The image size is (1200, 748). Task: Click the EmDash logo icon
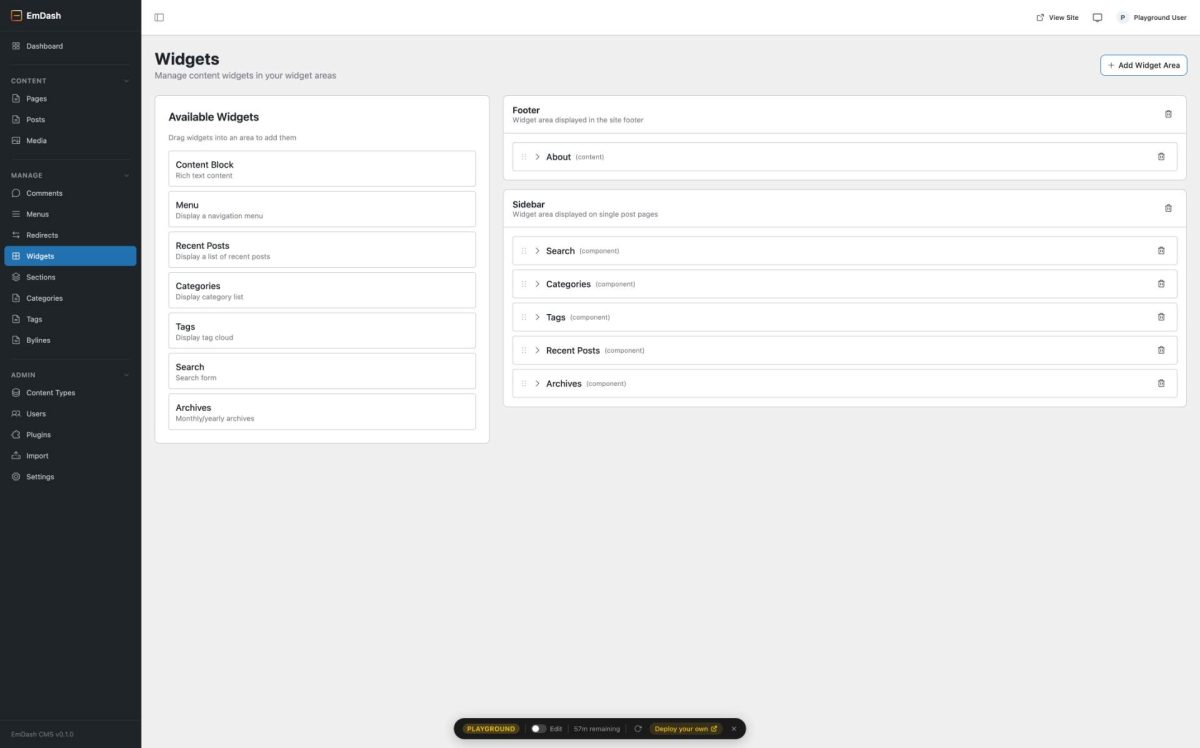(x=16, y=15)
